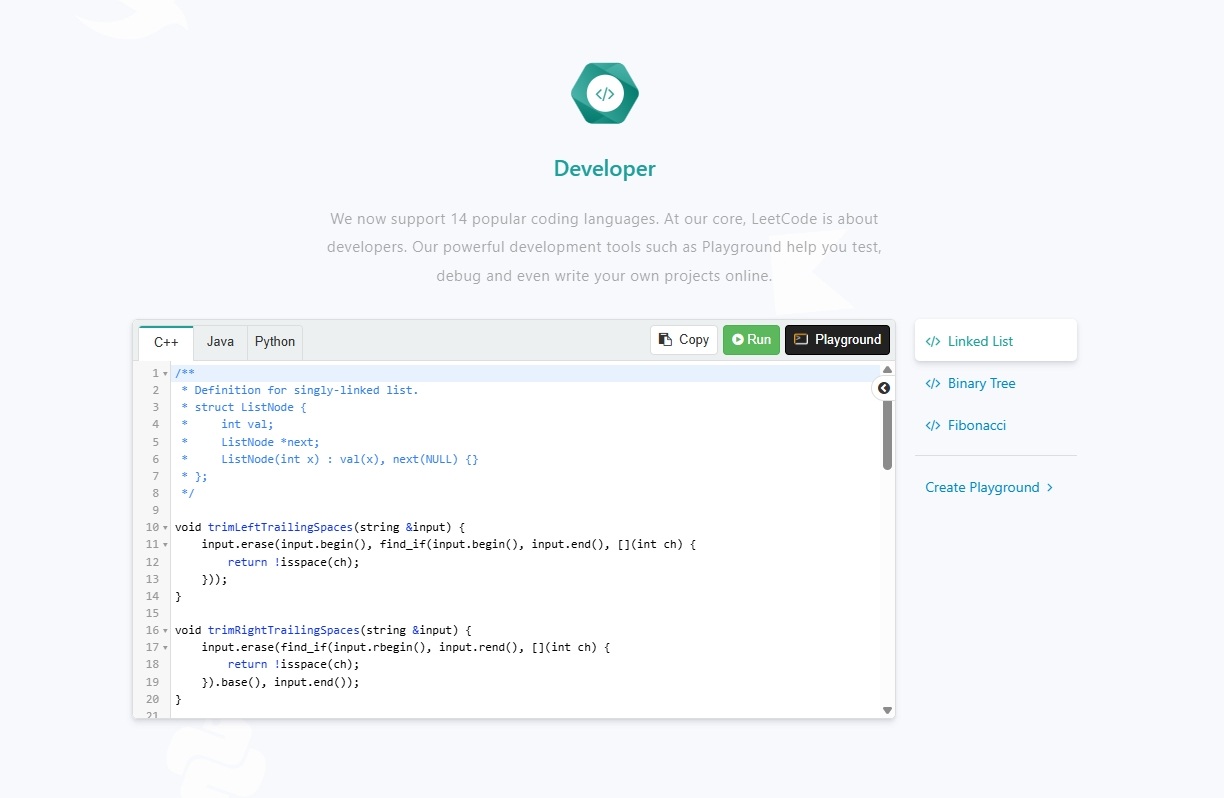Collapse the comment block at line 1

(165, 374)
